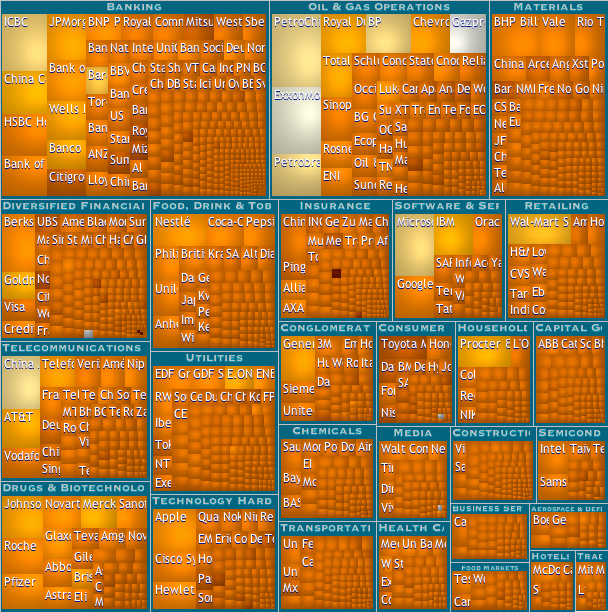This screenshot has width=608, height=612.
Task: Click the Exxonmobil block in Oil & Gas
Action: [x=296, y=97]
